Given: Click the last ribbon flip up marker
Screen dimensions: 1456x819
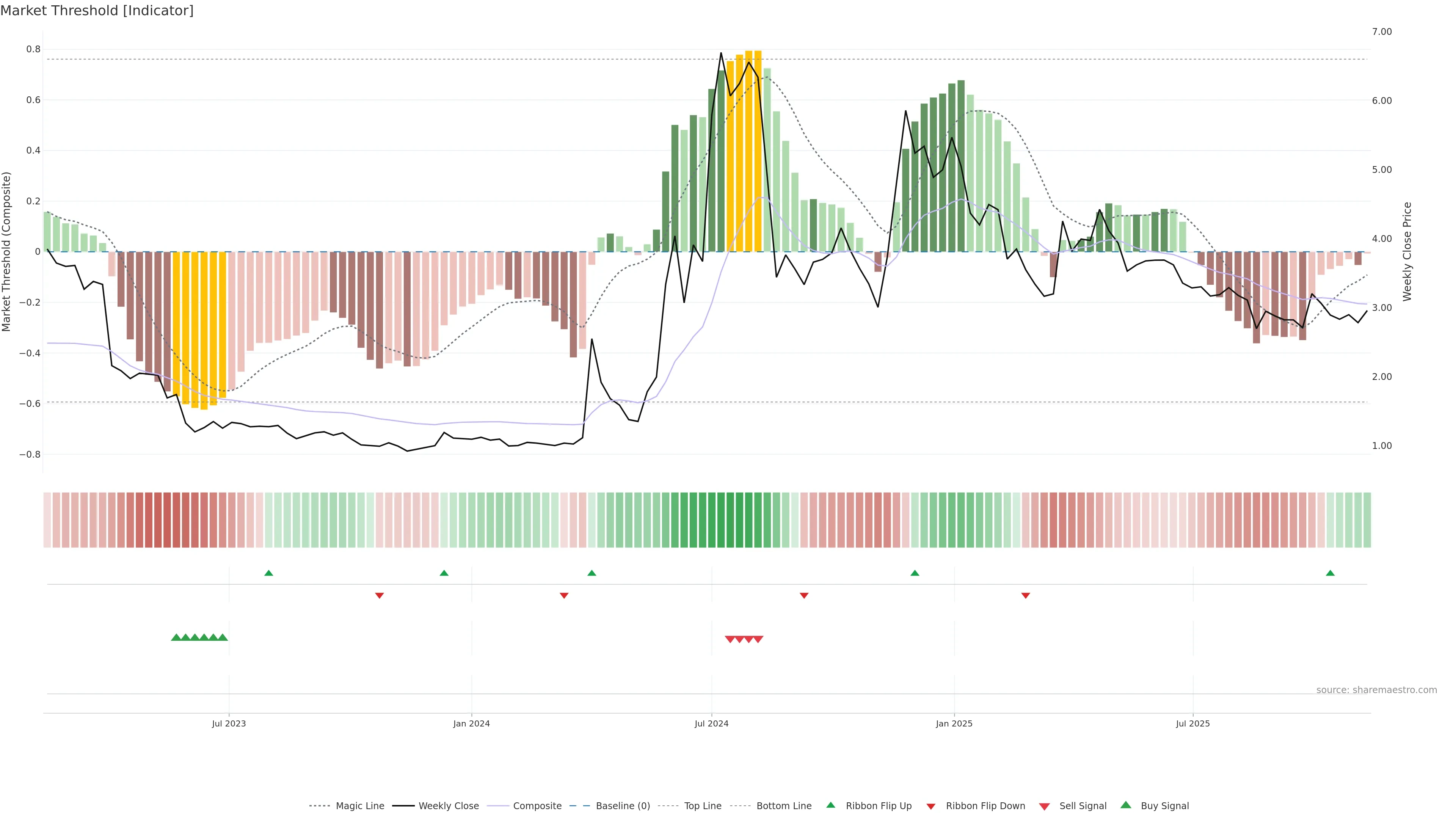Looking at the screenshot, I should click(1330, 573).
